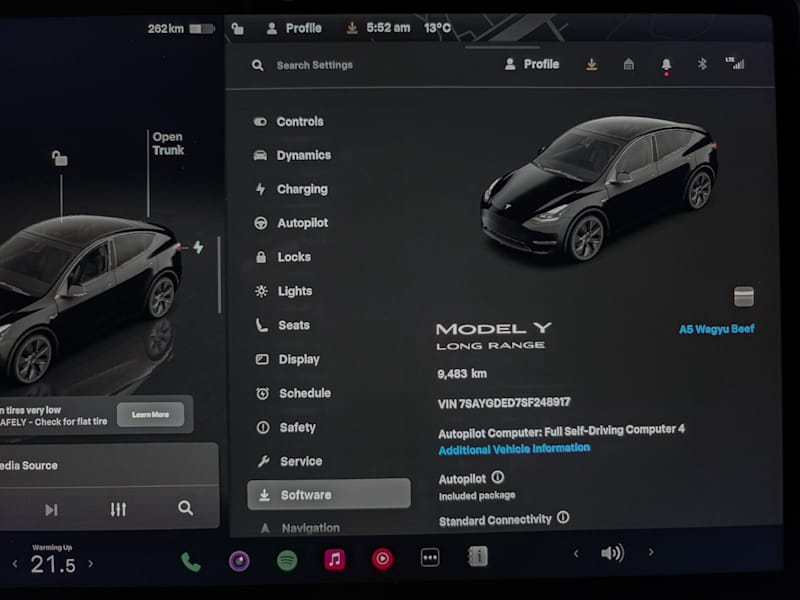This screenshot has width=800, height=600.
Task: Select Service in the settings list
Action: 290,462
